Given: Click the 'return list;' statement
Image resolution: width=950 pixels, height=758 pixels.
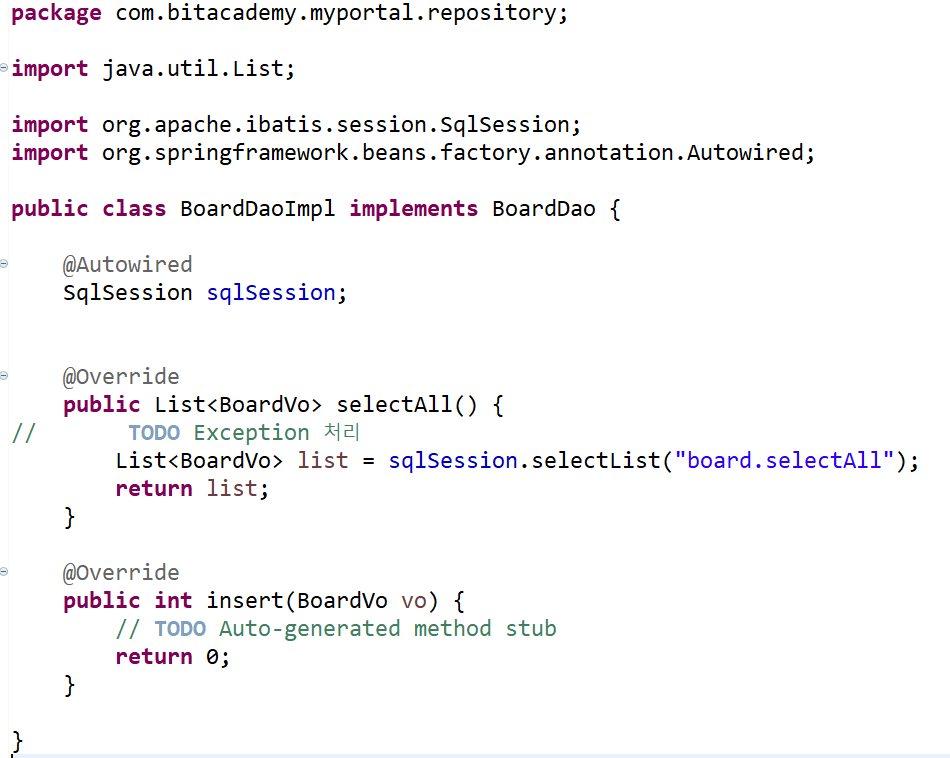Looking at the screenshot, I should 192,488.
